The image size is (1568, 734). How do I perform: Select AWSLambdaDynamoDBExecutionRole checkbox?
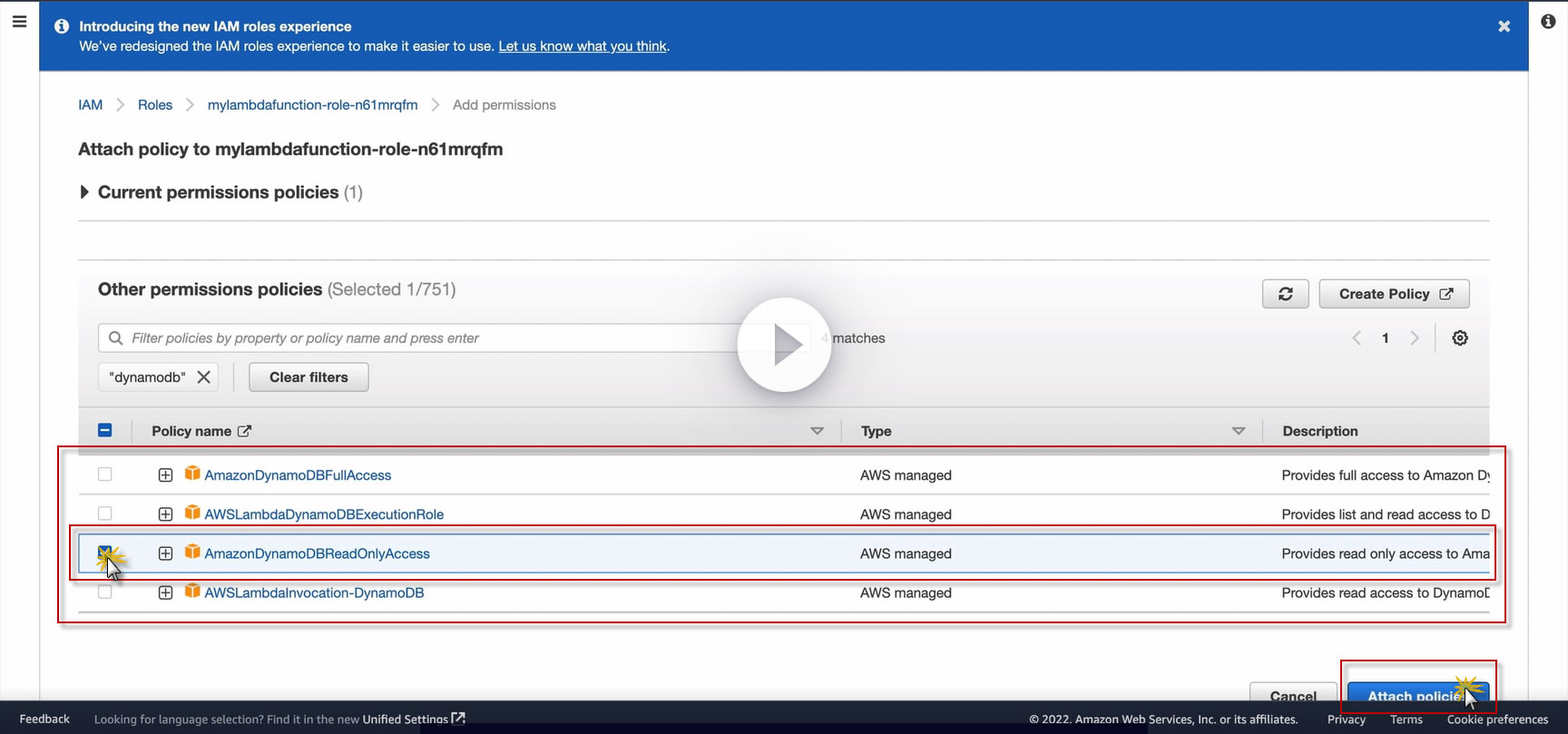click(x=105, y=514)
